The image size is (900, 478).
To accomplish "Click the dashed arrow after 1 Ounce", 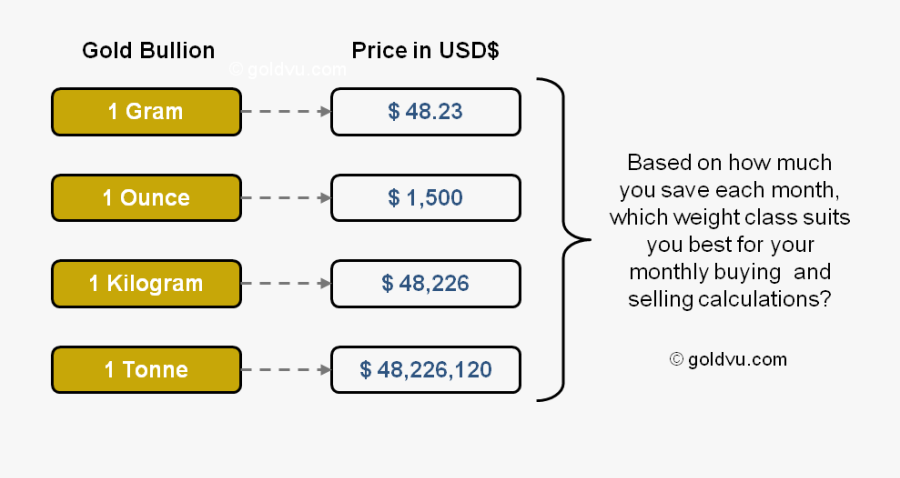I will 286,198.
